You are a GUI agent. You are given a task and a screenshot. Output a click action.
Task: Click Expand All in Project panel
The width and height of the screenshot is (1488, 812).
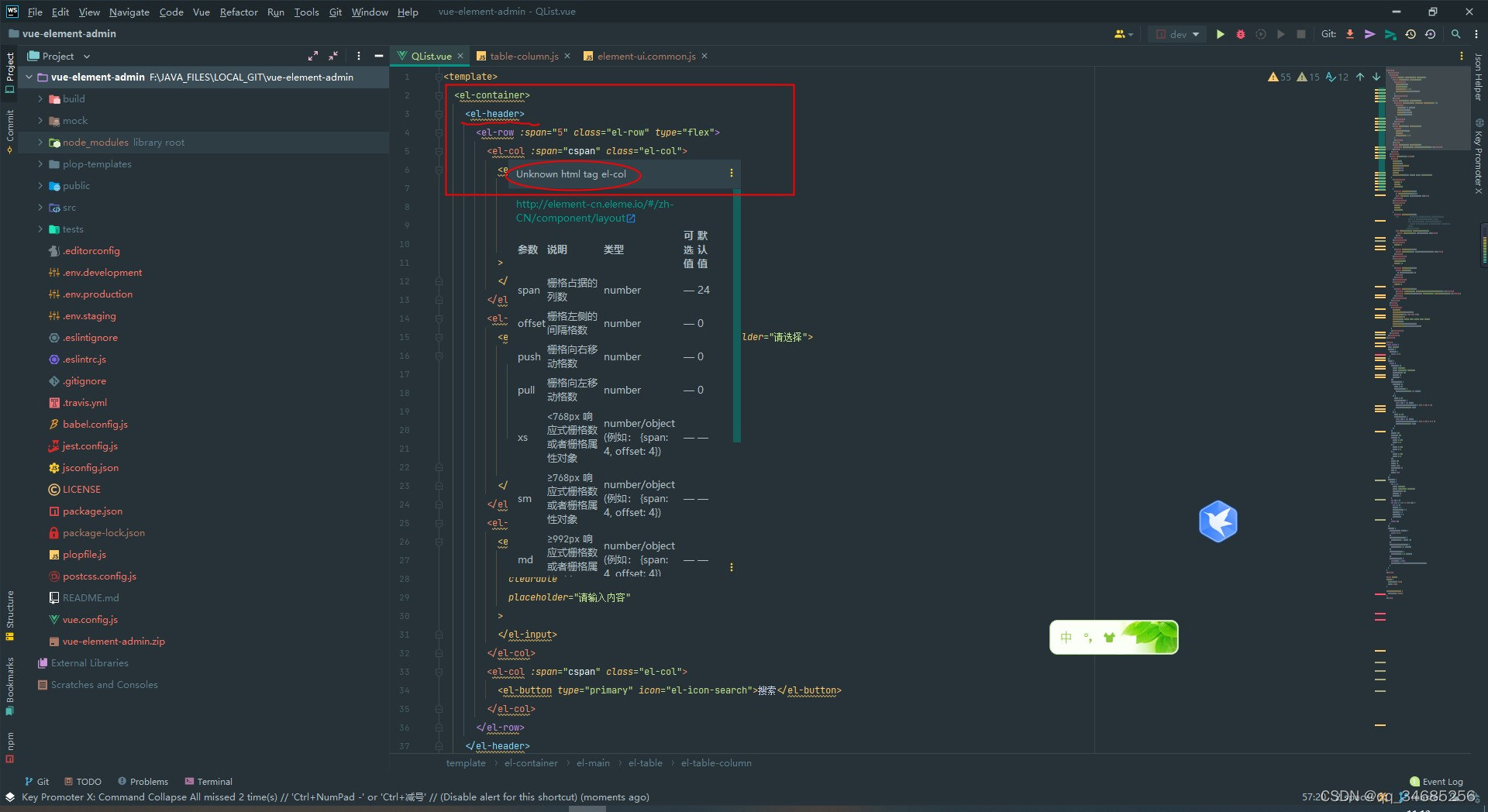click(x=313, y=56)
